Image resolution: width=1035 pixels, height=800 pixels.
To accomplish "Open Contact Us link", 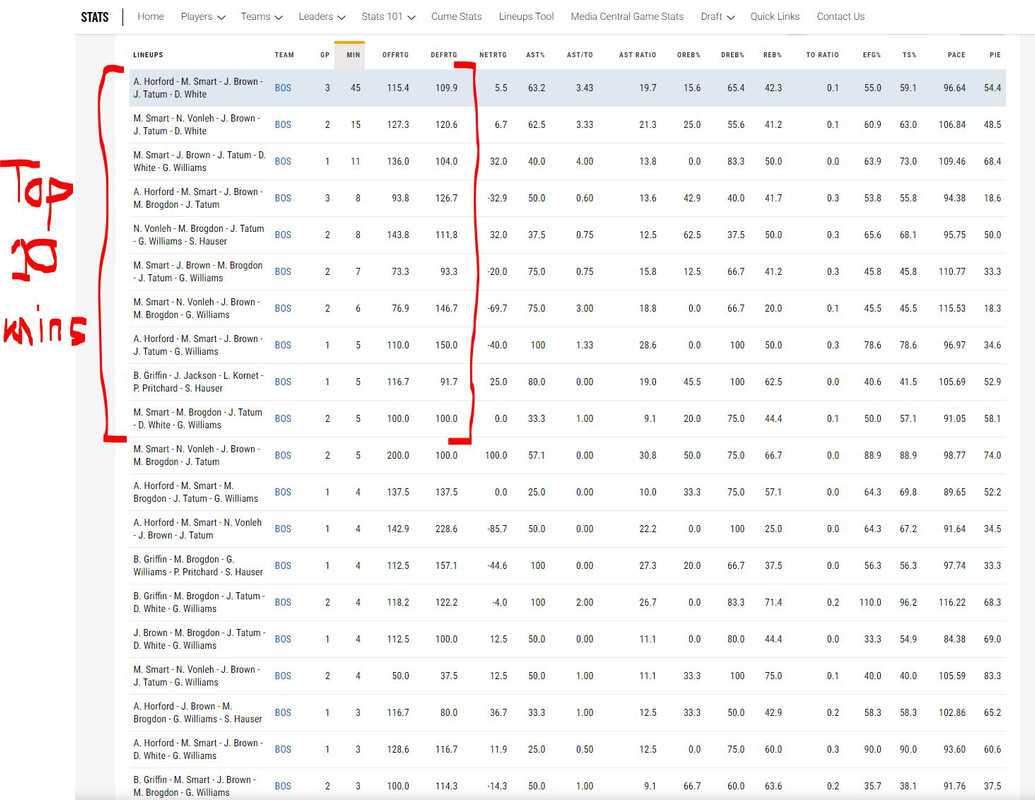I will (x=840, y=17).
